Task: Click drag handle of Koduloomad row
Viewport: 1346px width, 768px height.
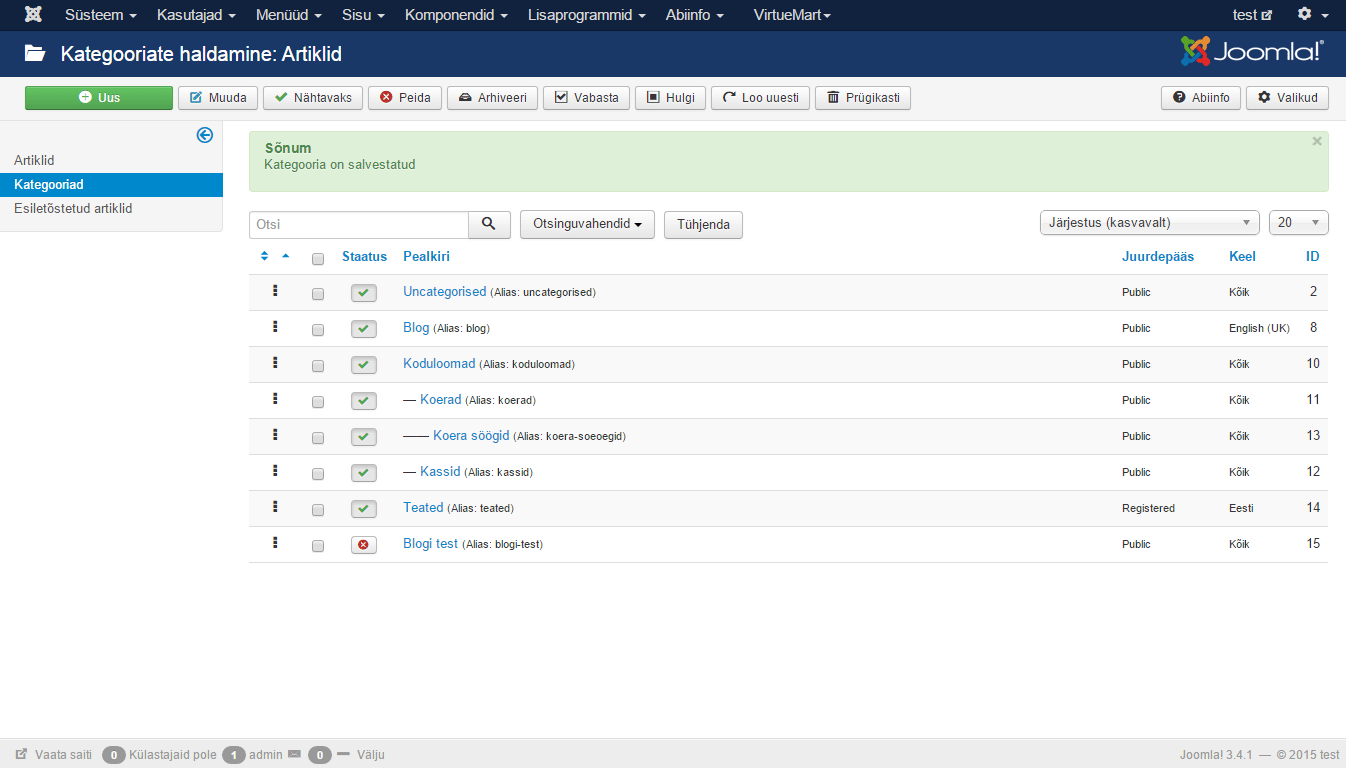Action: click(x=275, y=363)
